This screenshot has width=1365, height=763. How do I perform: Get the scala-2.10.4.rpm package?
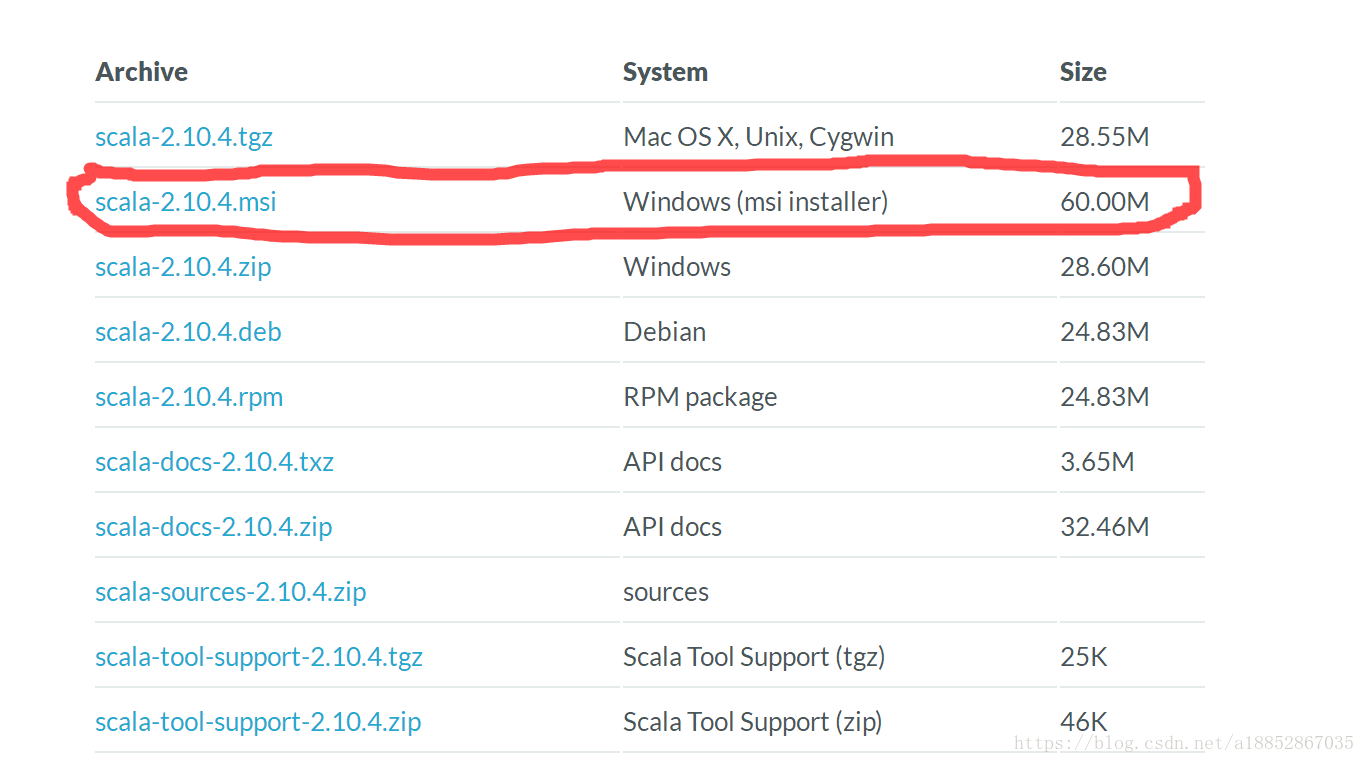coord(189,397)
